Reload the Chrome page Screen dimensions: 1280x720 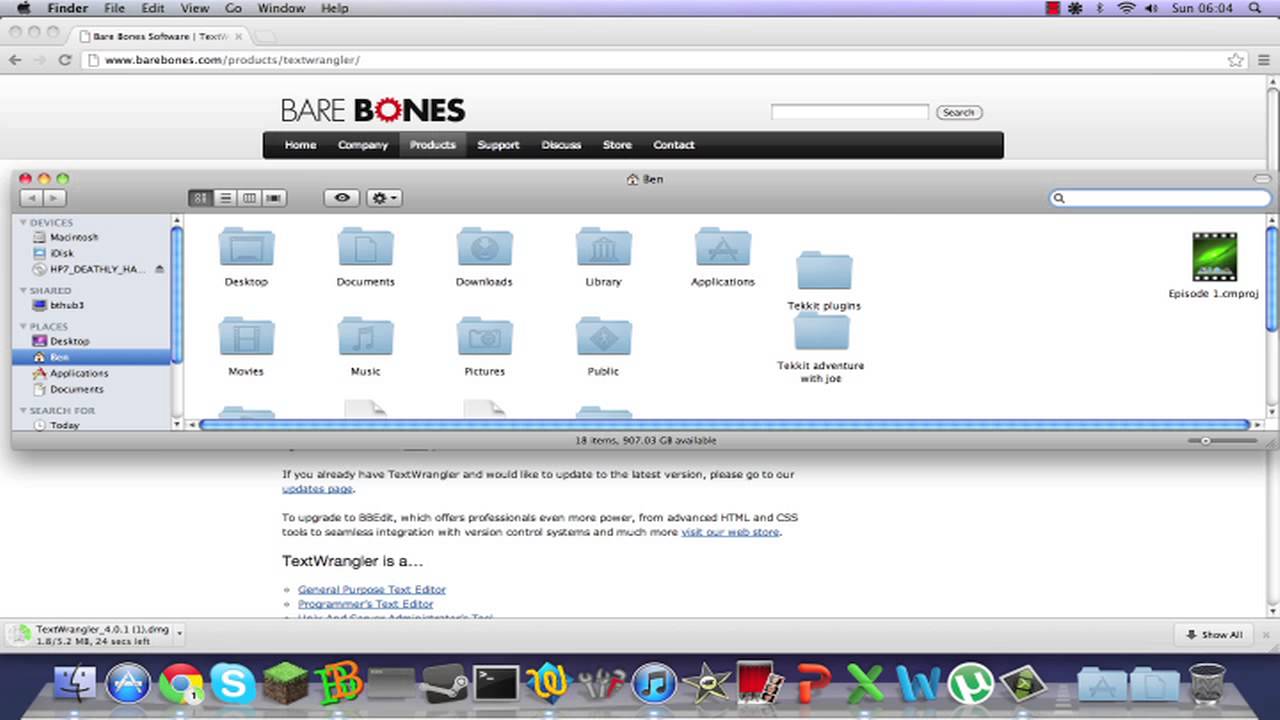(x=65, y=60)
